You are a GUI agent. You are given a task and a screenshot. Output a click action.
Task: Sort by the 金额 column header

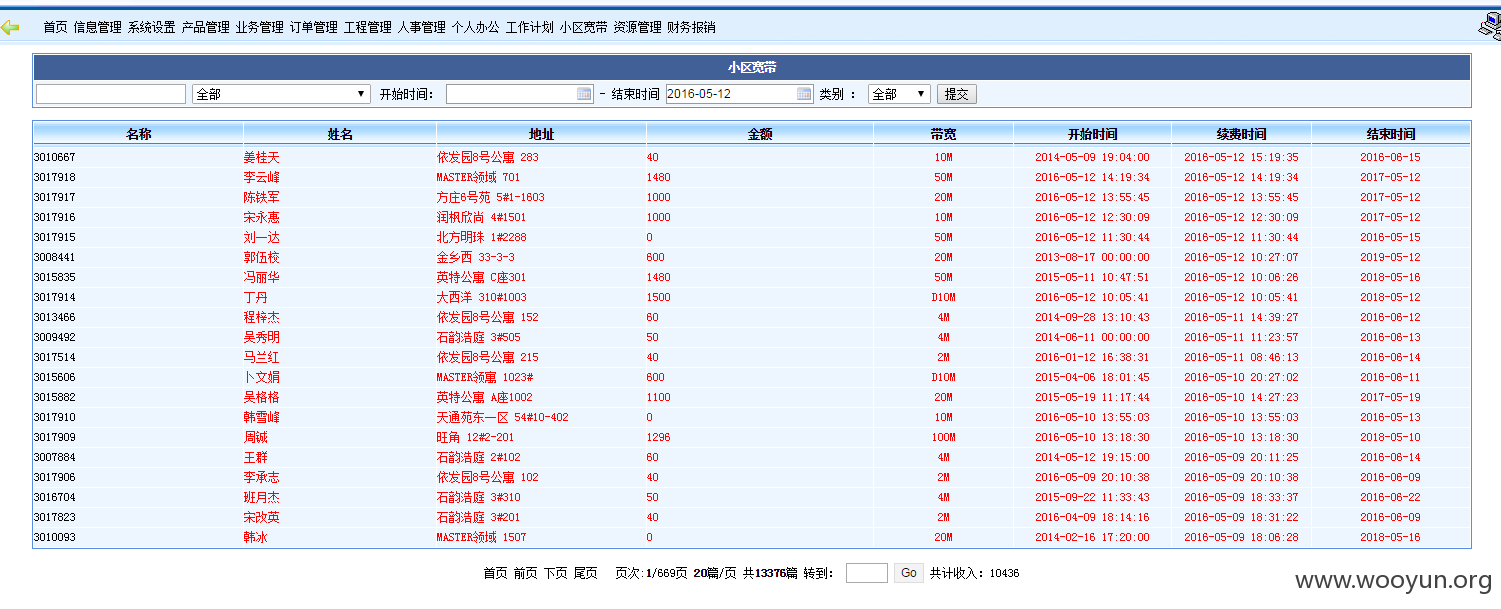point(759,133)
